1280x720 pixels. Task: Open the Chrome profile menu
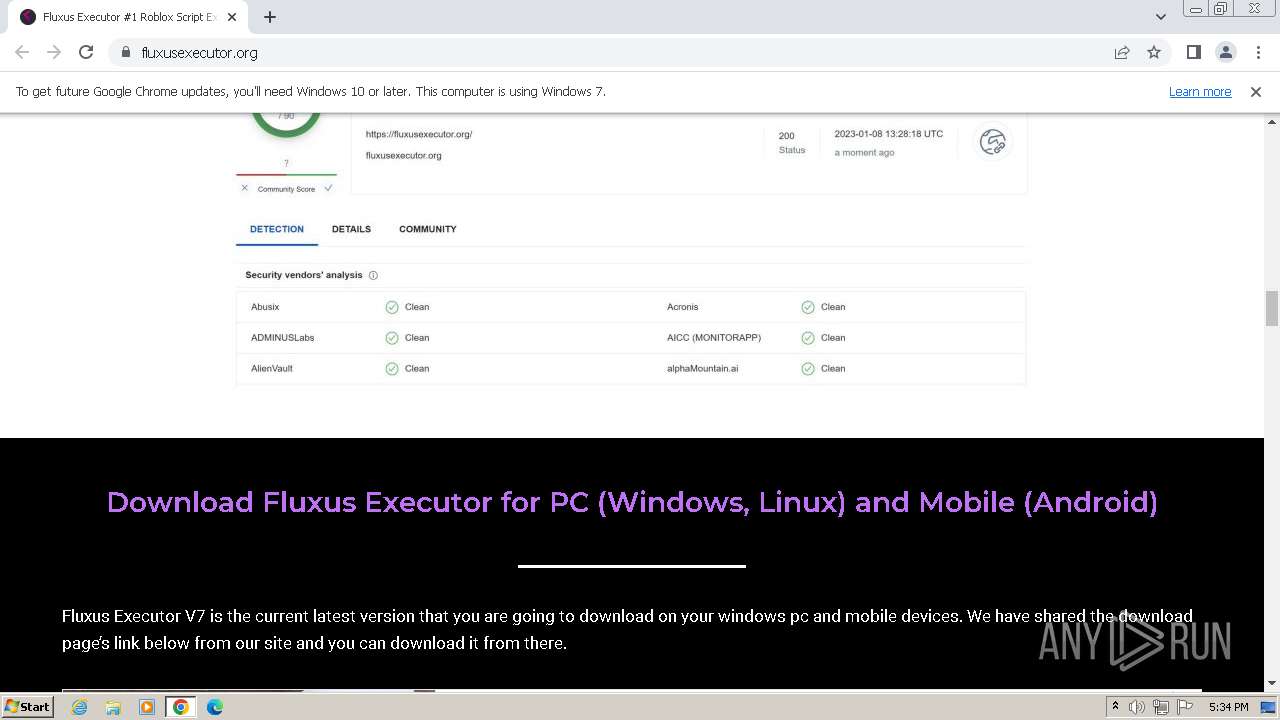(x=1225, y=52)
